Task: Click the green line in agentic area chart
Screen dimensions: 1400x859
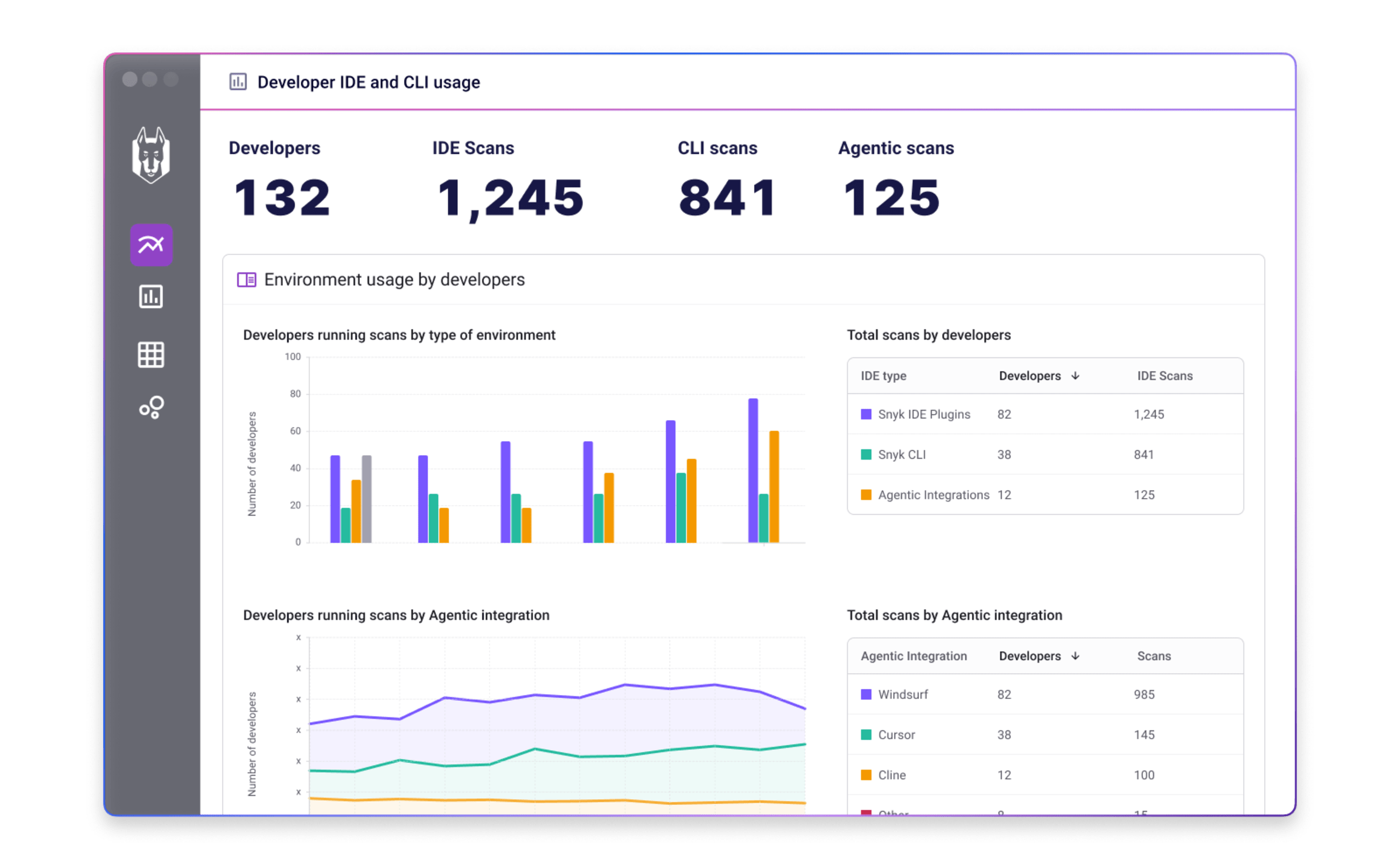Action: [x=557, y=753]
